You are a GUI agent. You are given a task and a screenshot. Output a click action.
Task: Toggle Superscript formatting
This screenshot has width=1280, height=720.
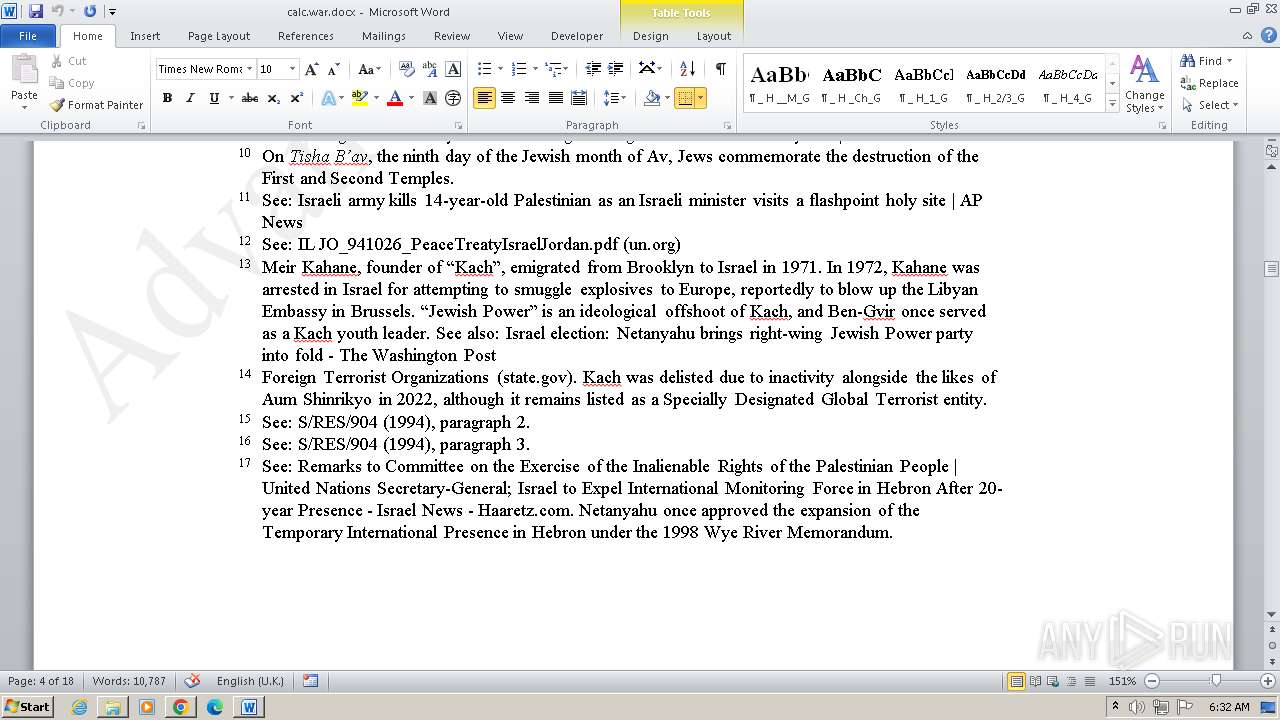(297, 98)
